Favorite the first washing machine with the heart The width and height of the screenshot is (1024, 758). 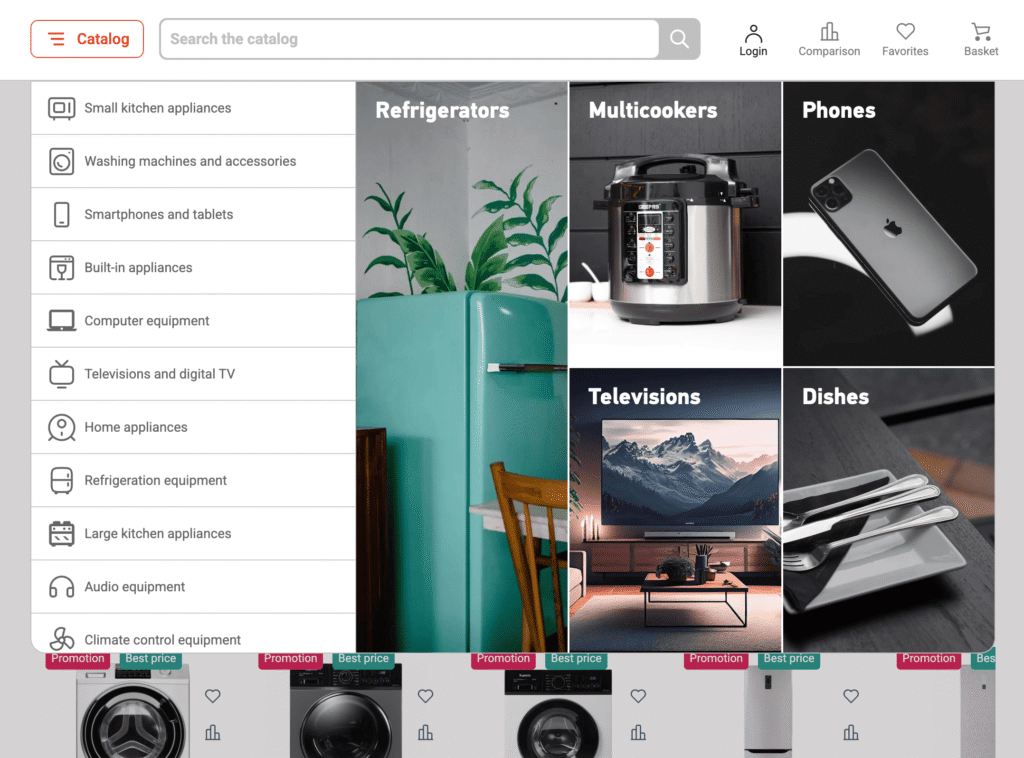coord(212,696)
